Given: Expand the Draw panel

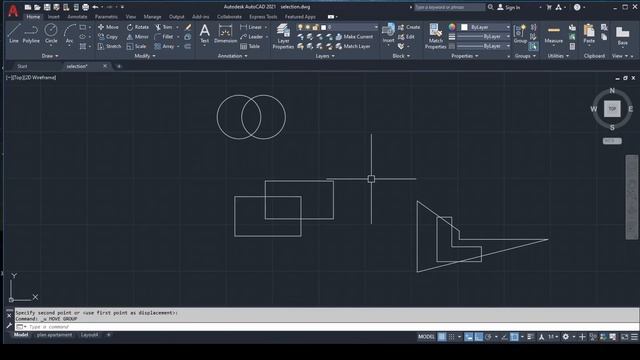Looking at the screenshot, I should pos(50,56).
